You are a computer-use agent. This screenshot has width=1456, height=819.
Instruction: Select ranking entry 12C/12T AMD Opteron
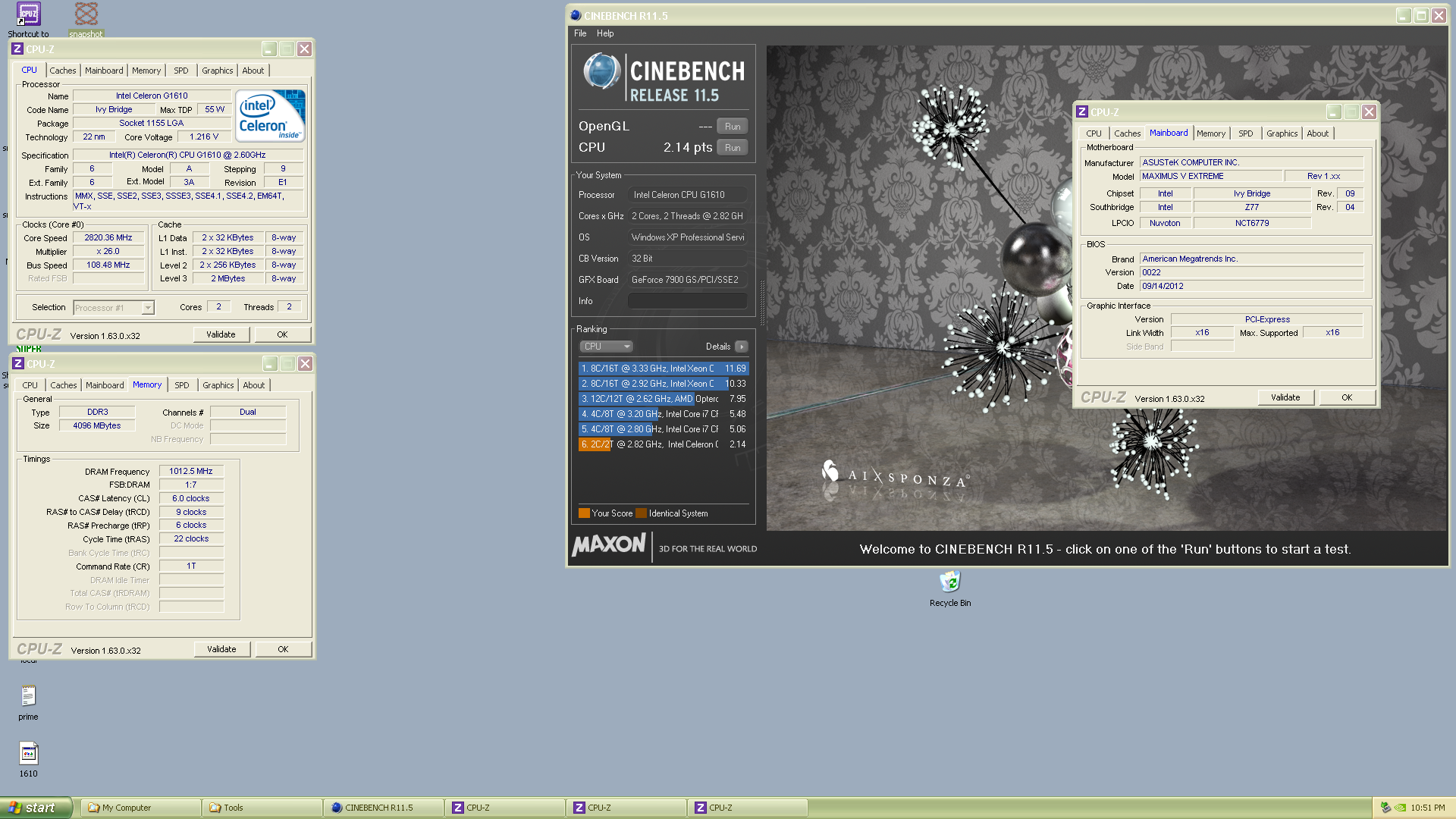[x=664, y=399]
